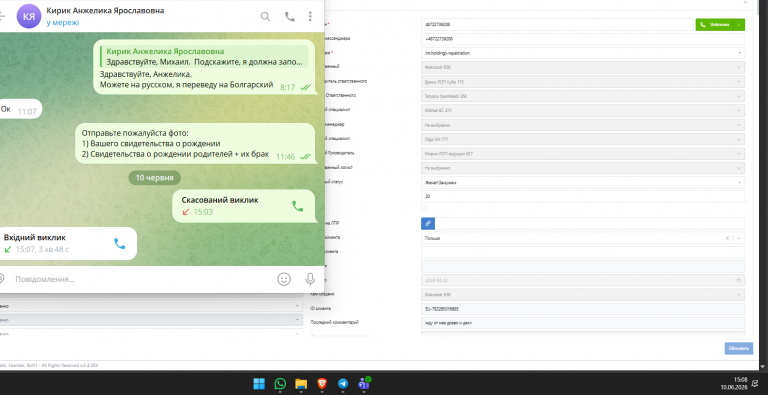
Task: Open Brave browser from the taskbar
Action: [x=322, y=384]
